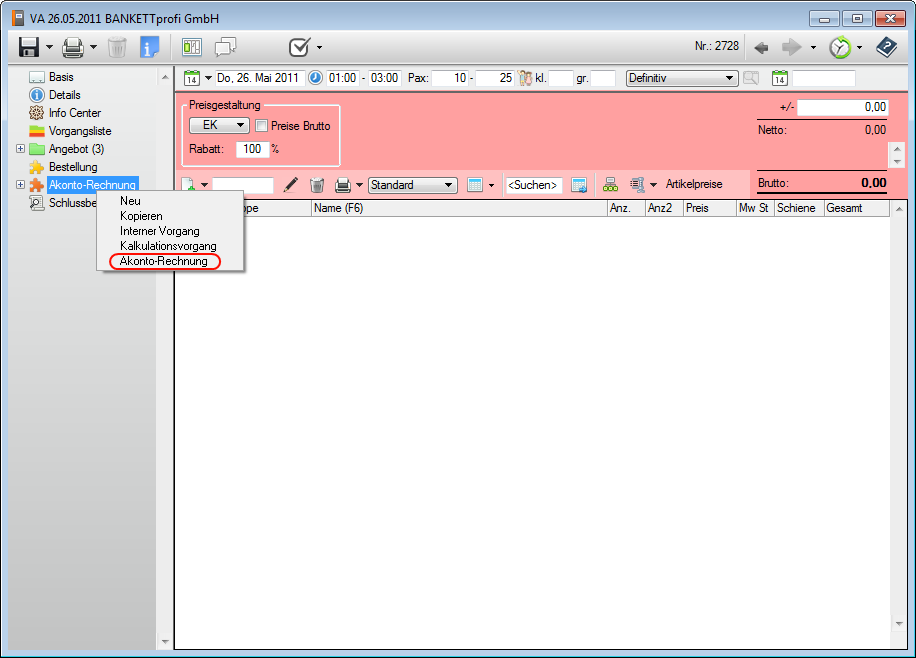Viewport: 916px width, 658px height.
Task: Expand the Angebot (3) tree node
Action: [21, 149]
